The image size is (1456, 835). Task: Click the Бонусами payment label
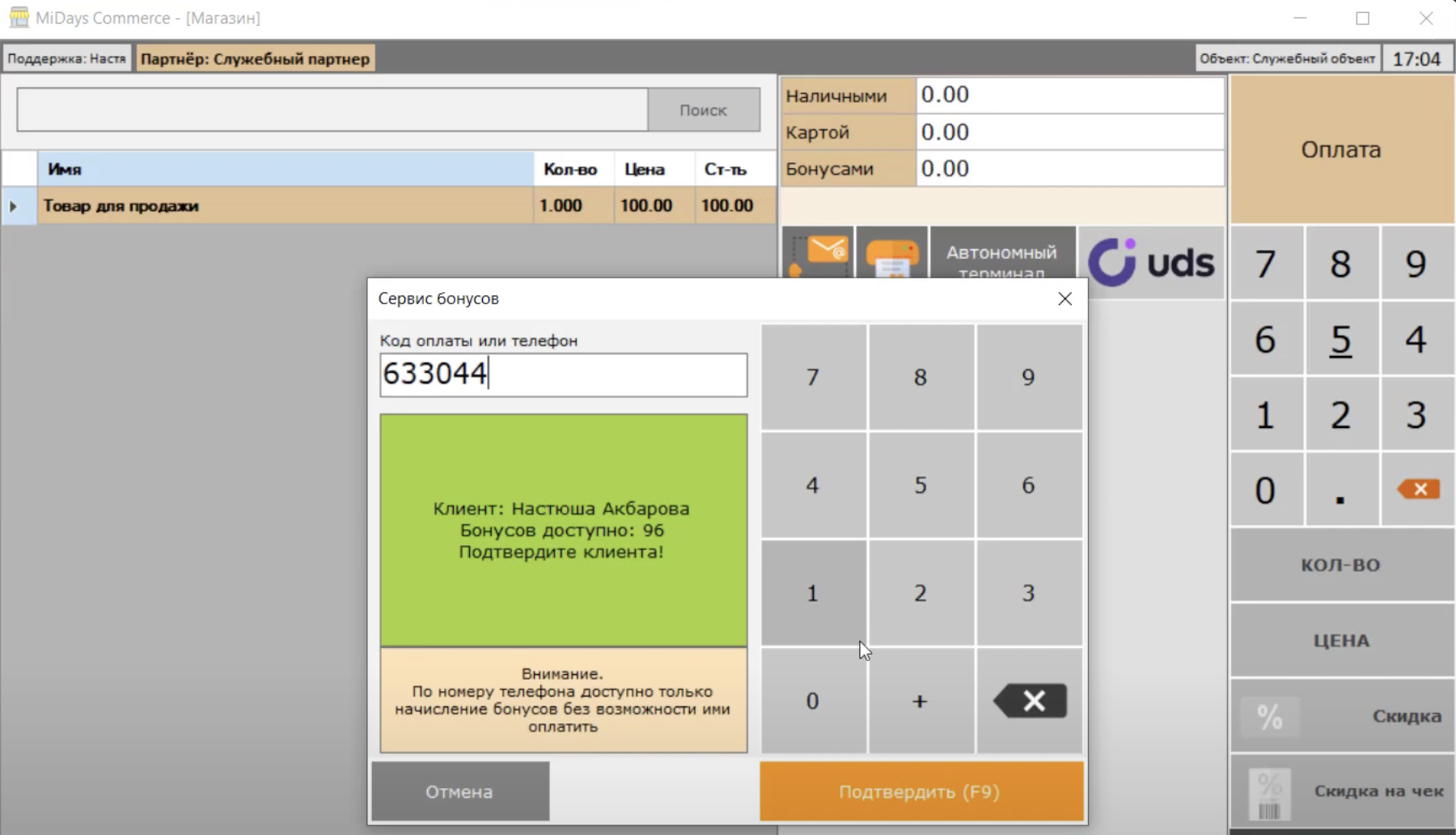848,168
